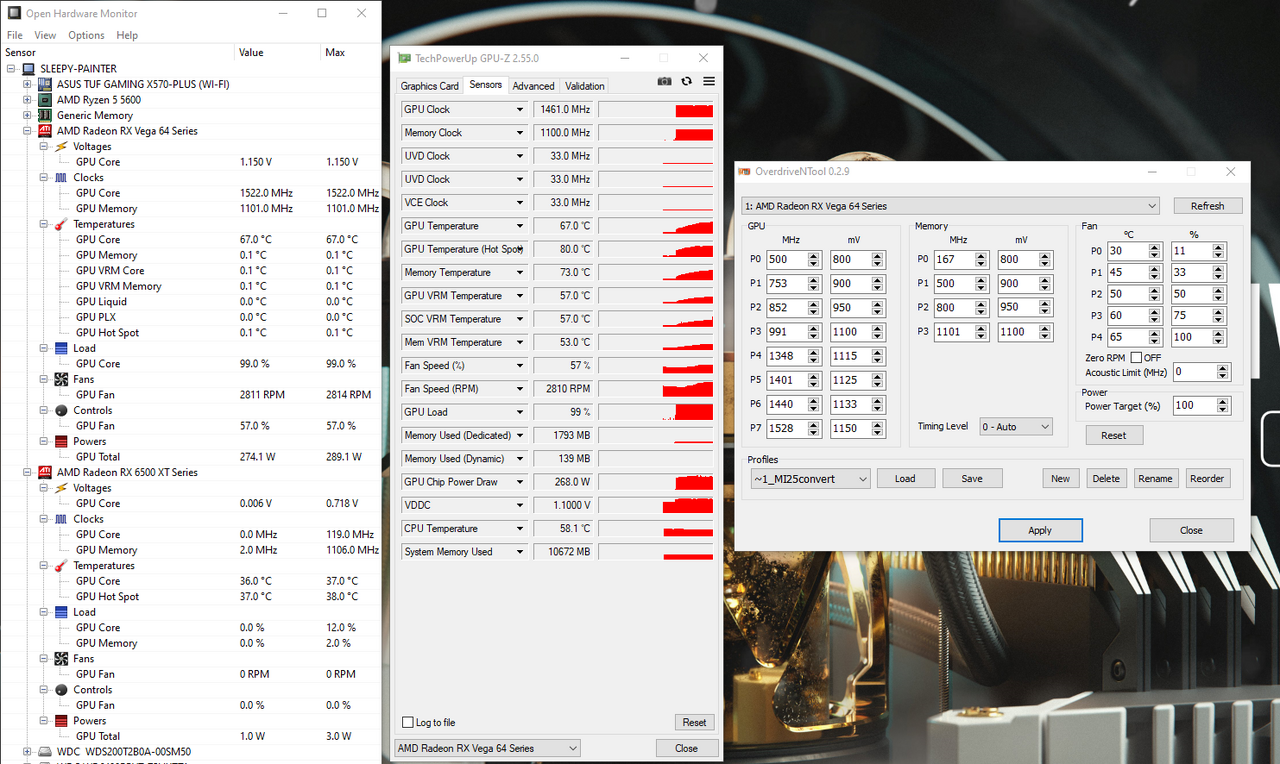
Task: Collapse AMD Radeon RX Vega 64 node
Action: 28,131
